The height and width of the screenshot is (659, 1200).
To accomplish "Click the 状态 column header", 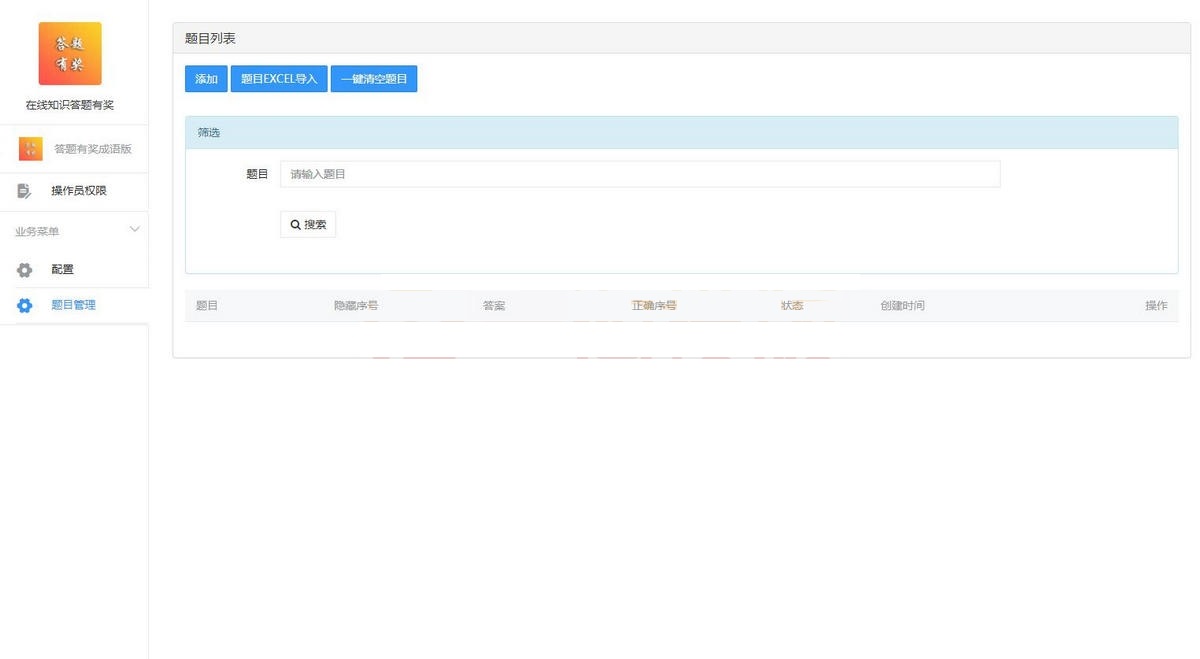I will pos(792,305).
